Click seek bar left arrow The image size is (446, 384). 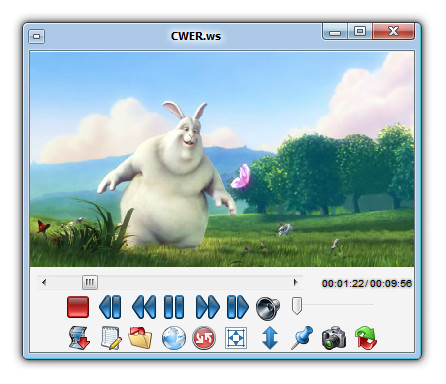tap(44, 282)
